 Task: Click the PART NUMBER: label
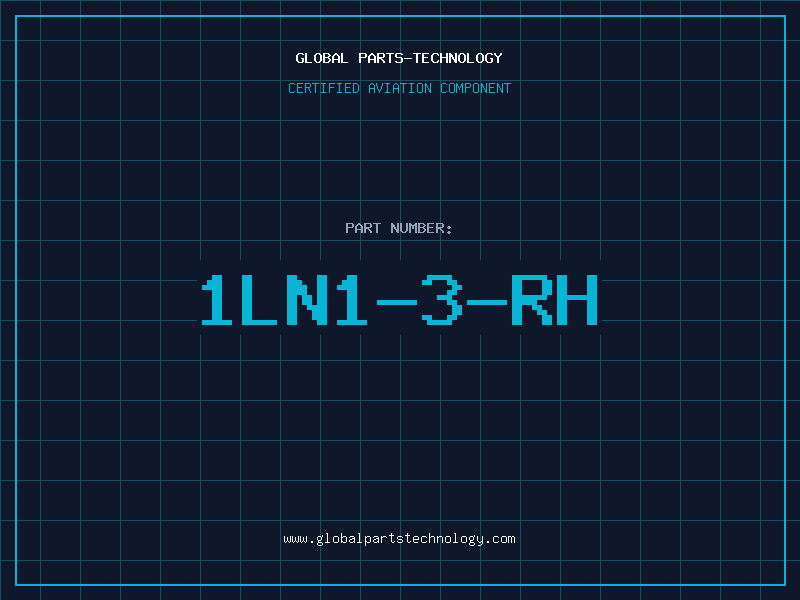(x=399, y=228)
